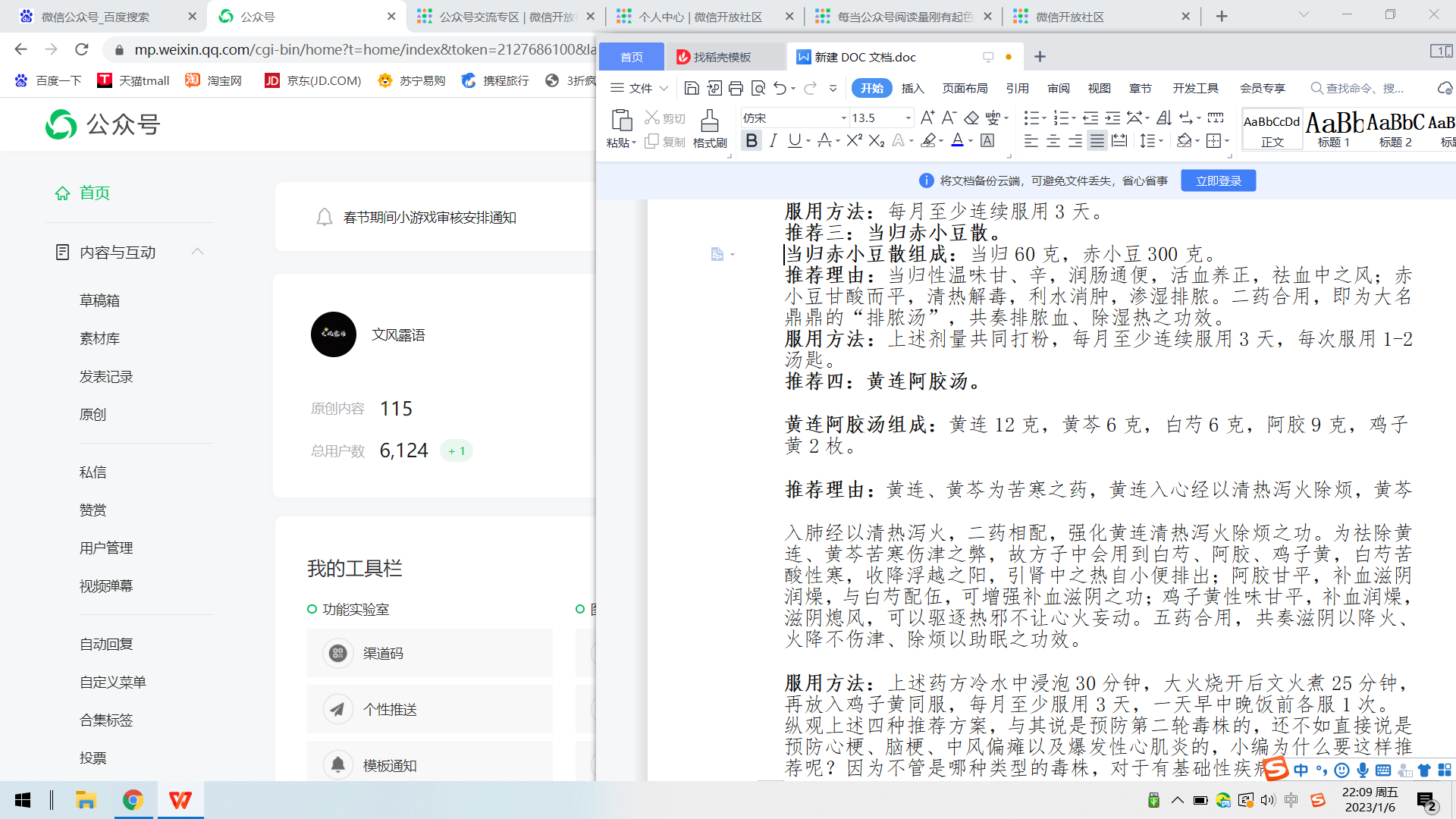The image size is (1456, 819).
Task: Click the save document icon
Action: coord(691,89)
